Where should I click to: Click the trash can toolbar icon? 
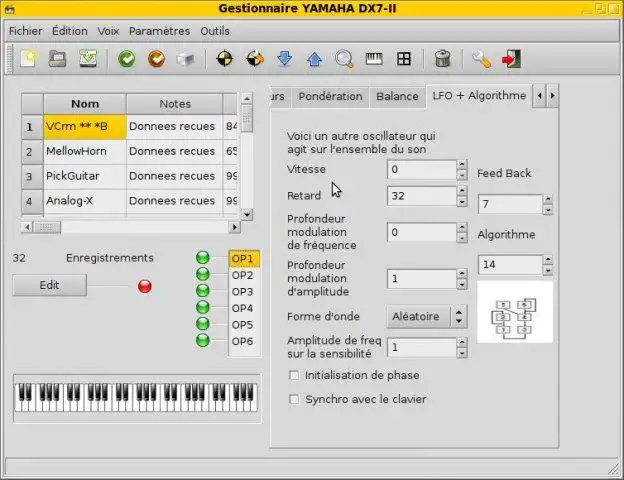coord(443,59)
